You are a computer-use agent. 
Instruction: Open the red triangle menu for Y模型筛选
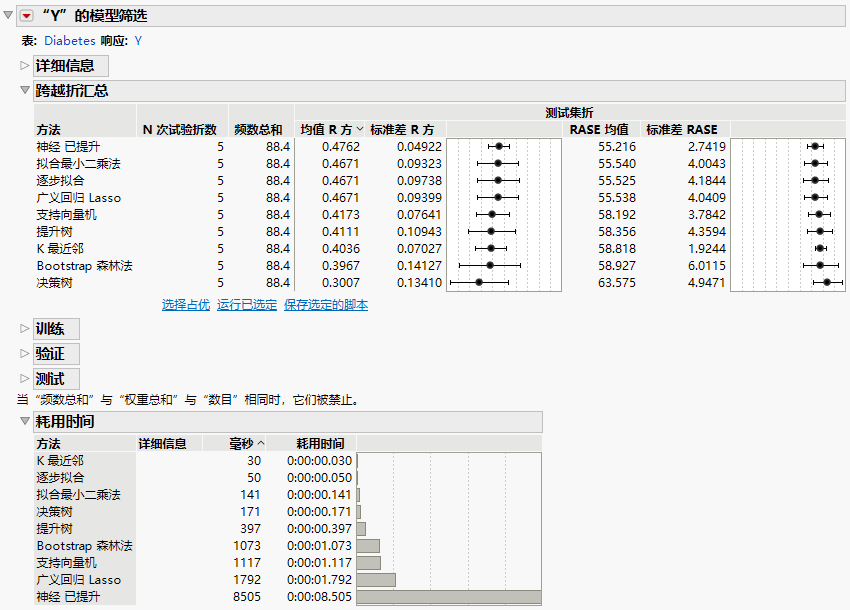26,16
